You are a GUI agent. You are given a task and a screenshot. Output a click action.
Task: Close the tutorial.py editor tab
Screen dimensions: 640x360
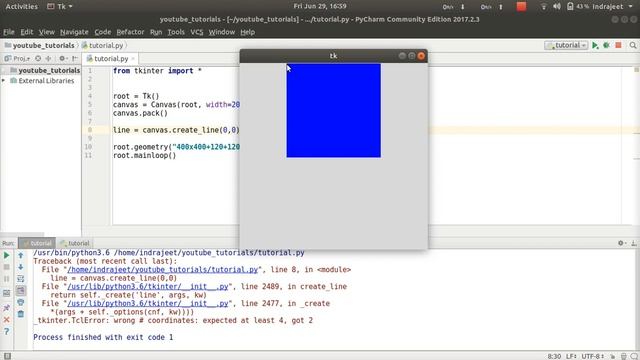(x=133, y=59)
